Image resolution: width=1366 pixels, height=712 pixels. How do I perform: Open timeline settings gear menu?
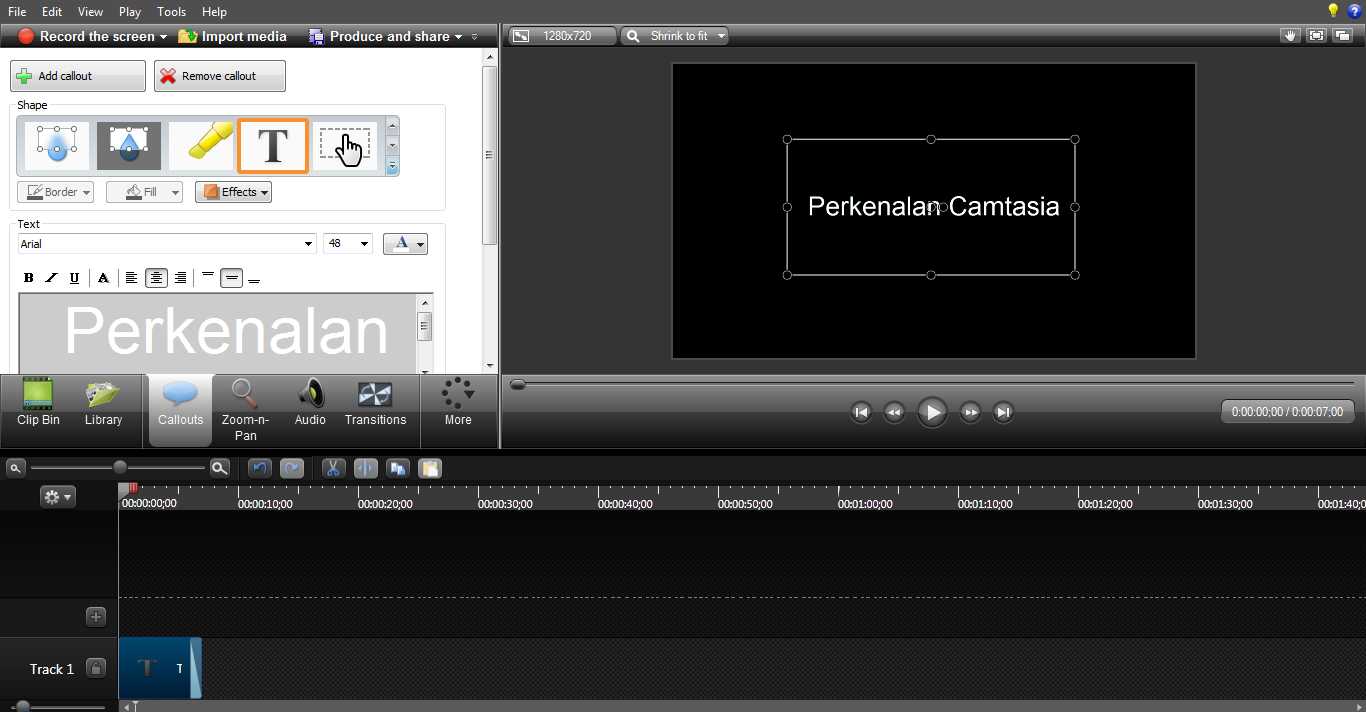click(x=57, y=496)
